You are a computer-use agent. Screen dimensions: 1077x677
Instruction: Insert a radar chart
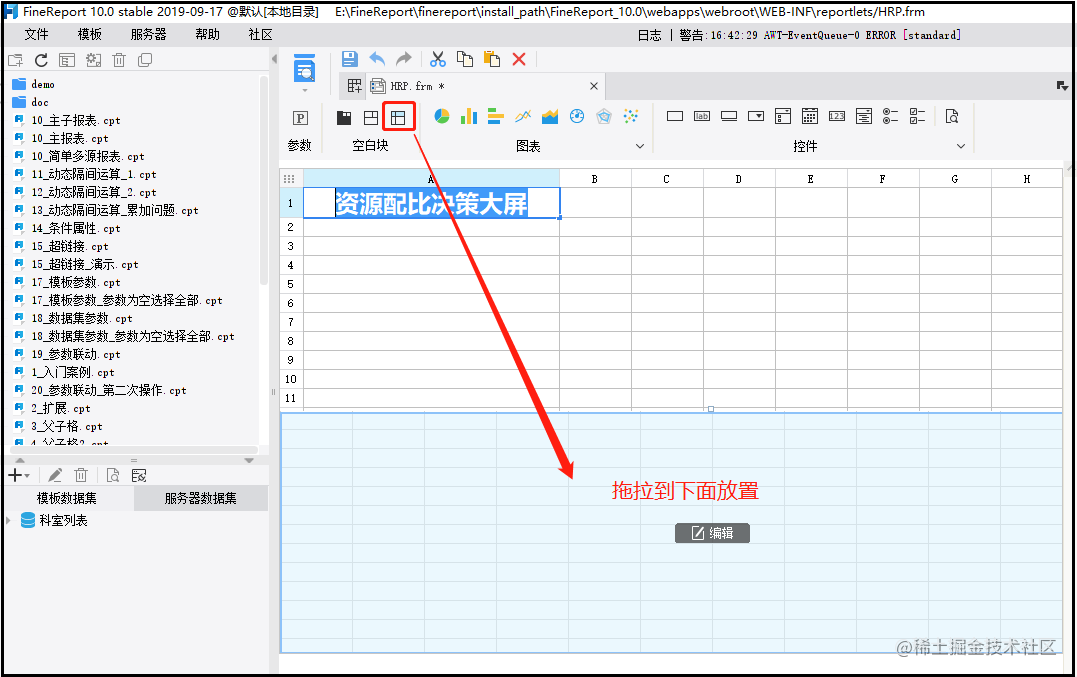click(604, 116)
